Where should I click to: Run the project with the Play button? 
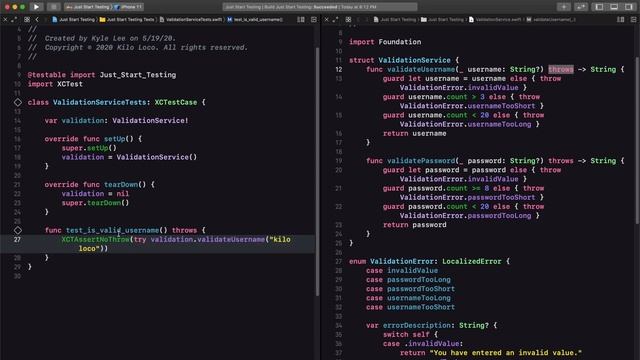[x=36, y=7]
